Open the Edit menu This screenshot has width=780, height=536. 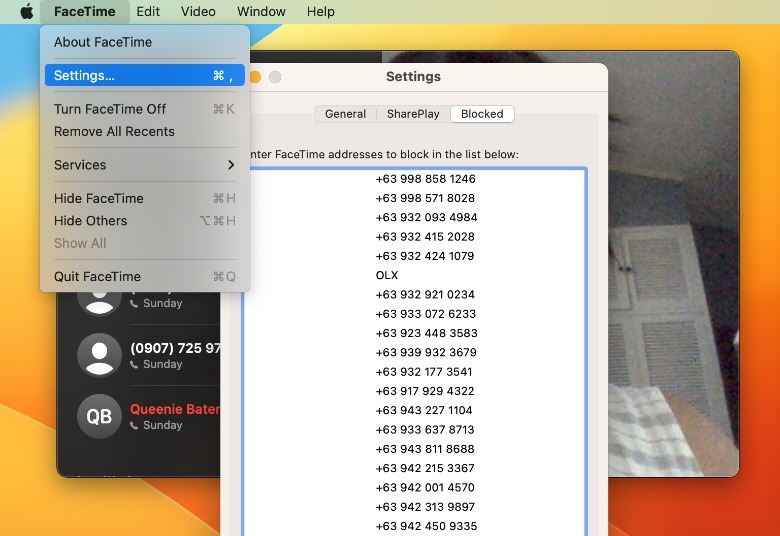click(148, 12)
